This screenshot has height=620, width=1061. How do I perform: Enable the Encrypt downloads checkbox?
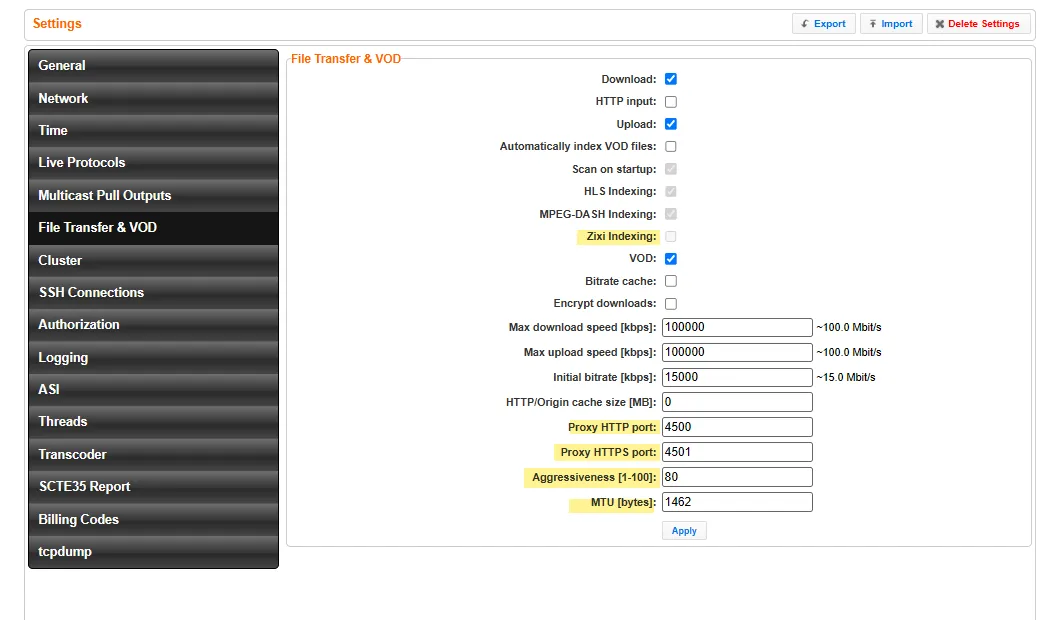point(671,303)
